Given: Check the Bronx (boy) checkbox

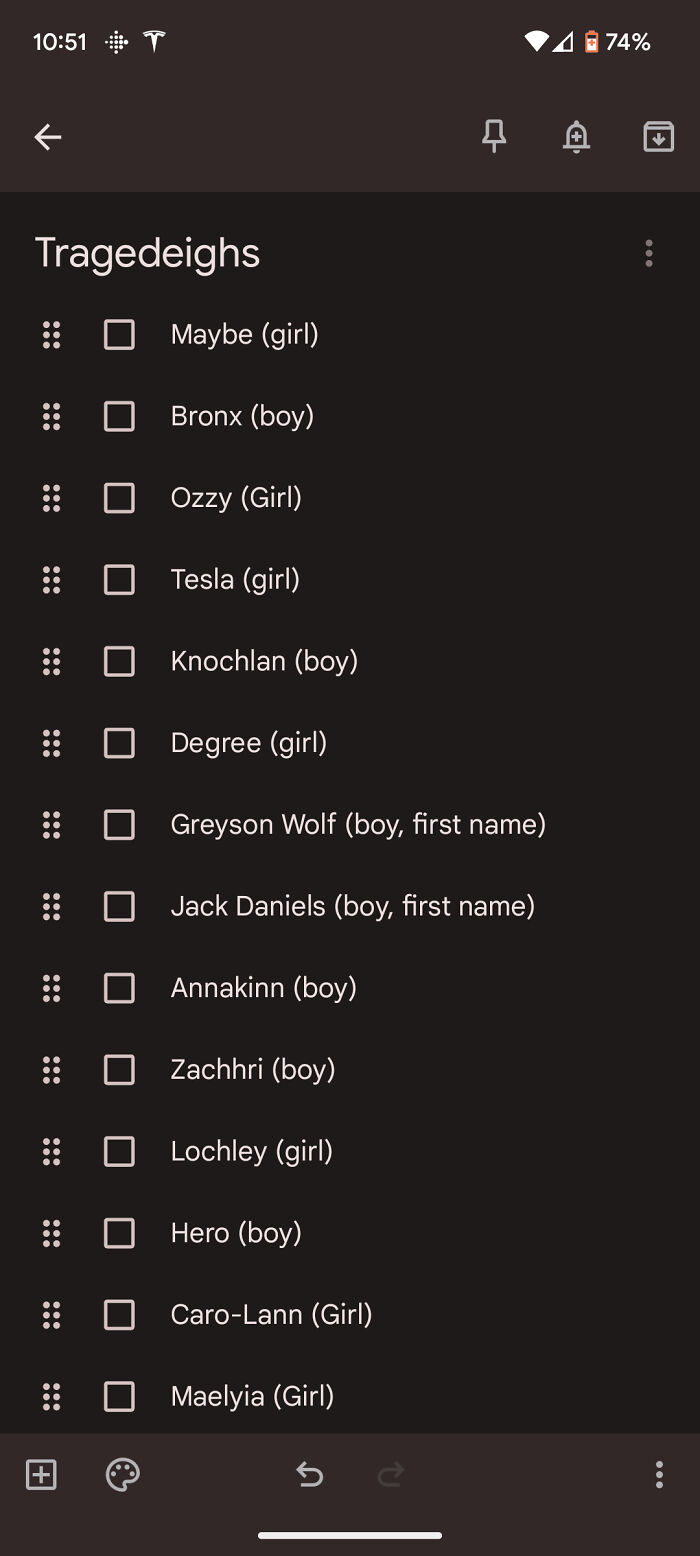Looking at the screenshot, I should pyautogui.click(x=119, y=416).
